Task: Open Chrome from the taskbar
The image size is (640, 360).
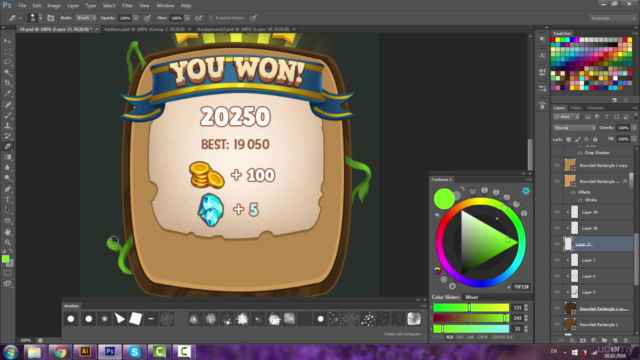Action: pos(60,351)
